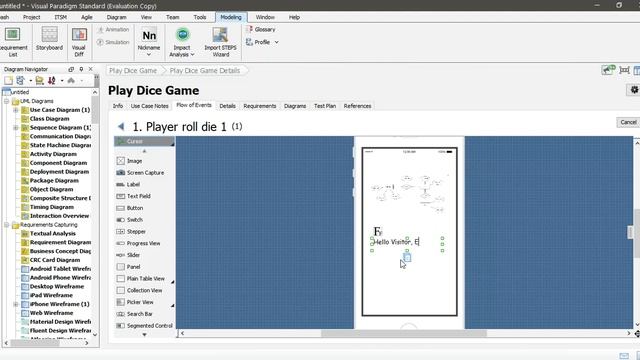Expand the Use Case Diagram node
640x360 pixels.
16,110
